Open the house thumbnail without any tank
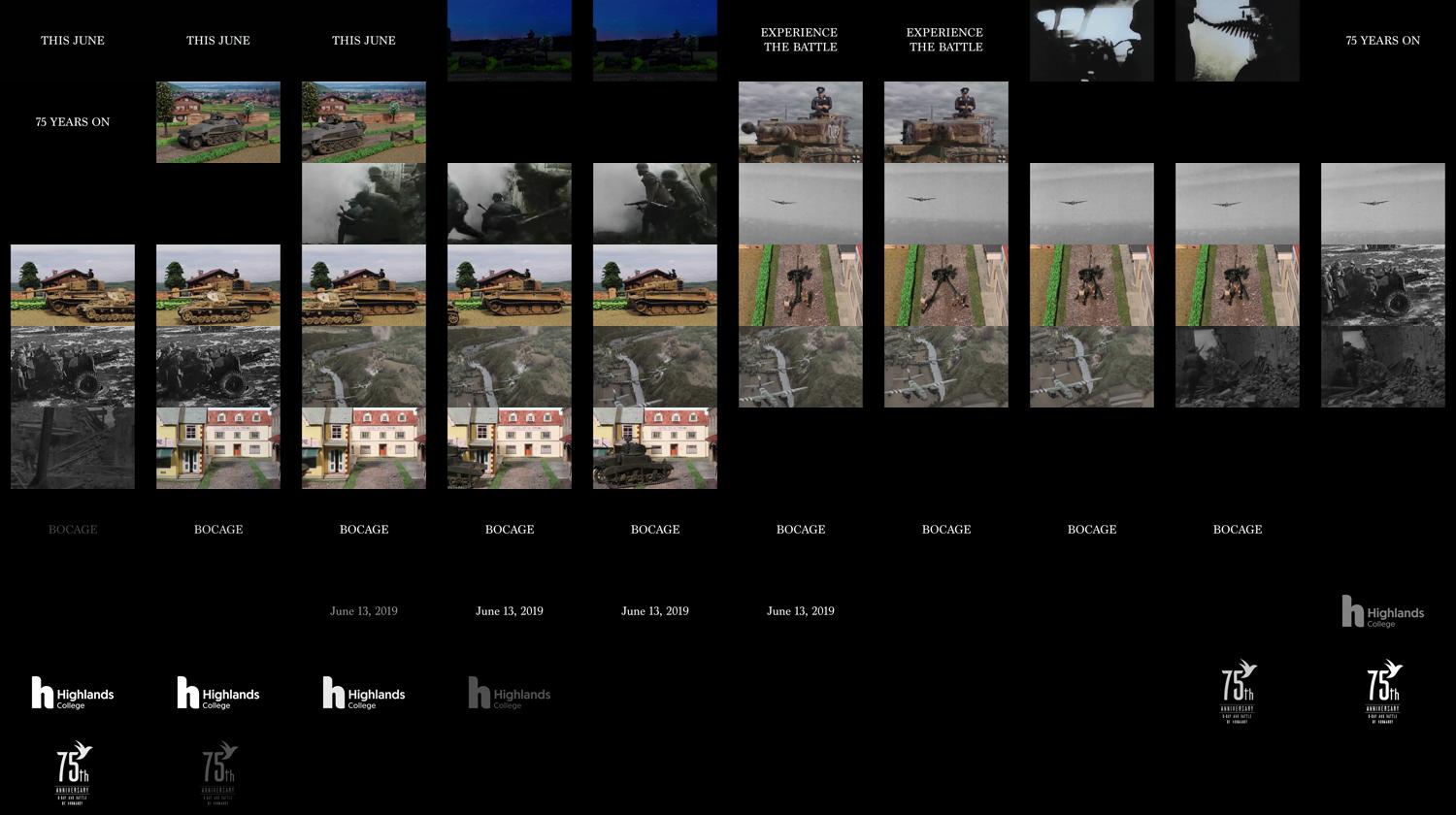 [x=218, y=448]
